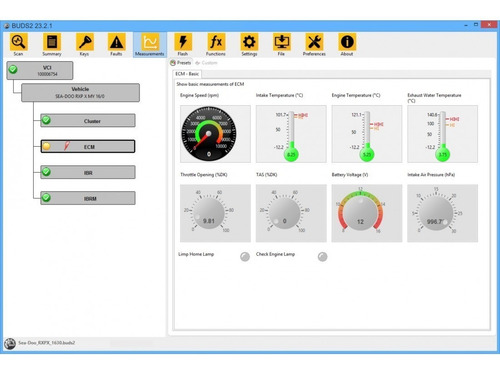Screen dimensions: 500x372
Task: Click the Sea-Doo file name in status bar
Action: coord(46,343)
